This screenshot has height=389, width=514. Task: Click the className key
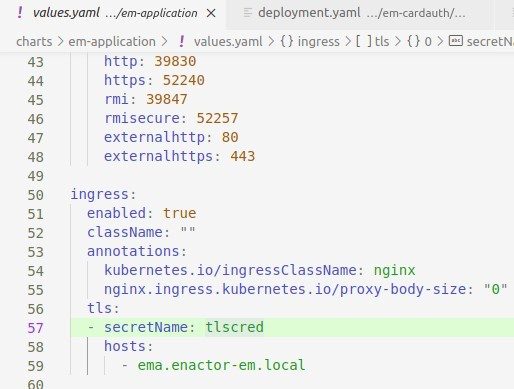pyautogui.click(x=125, y=232)
